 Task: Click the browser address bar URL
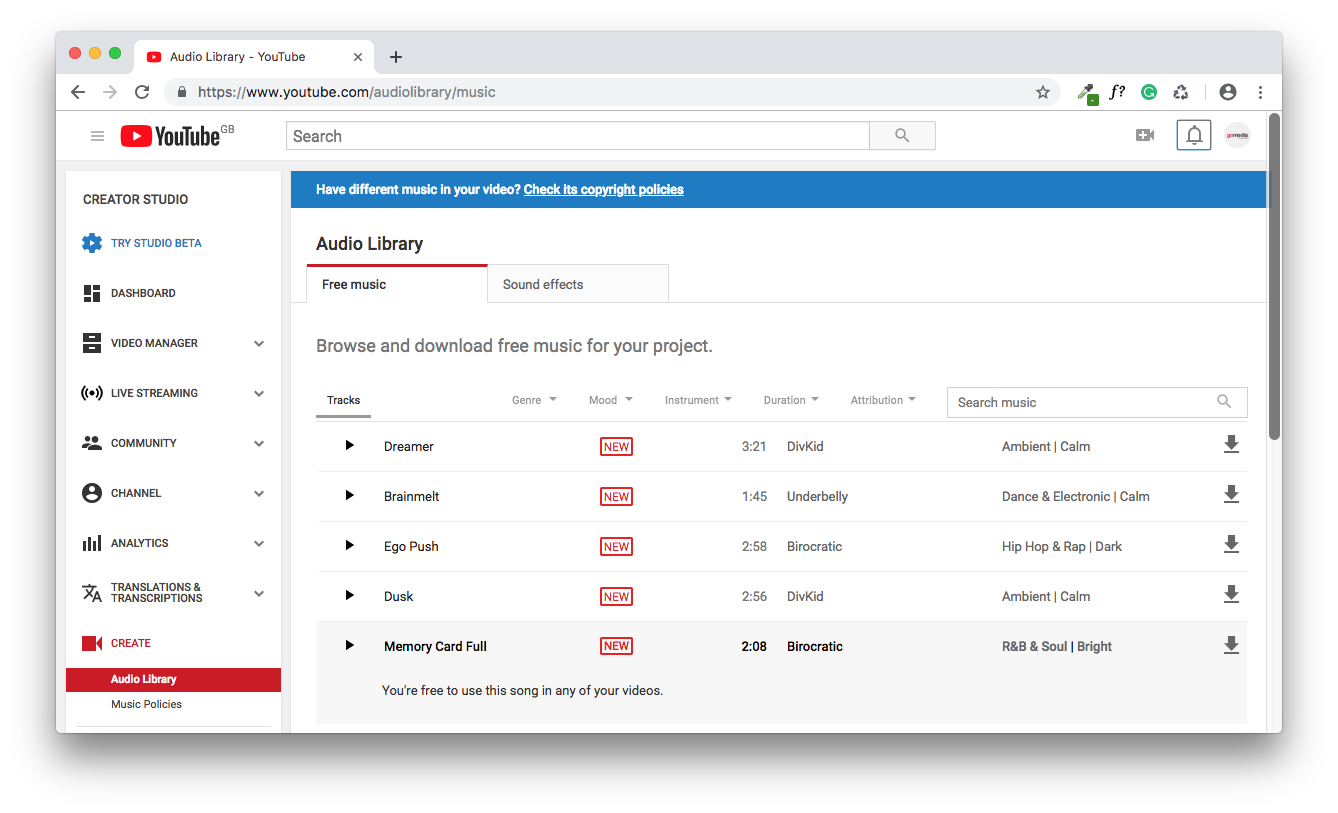click(x=347, y=92)
